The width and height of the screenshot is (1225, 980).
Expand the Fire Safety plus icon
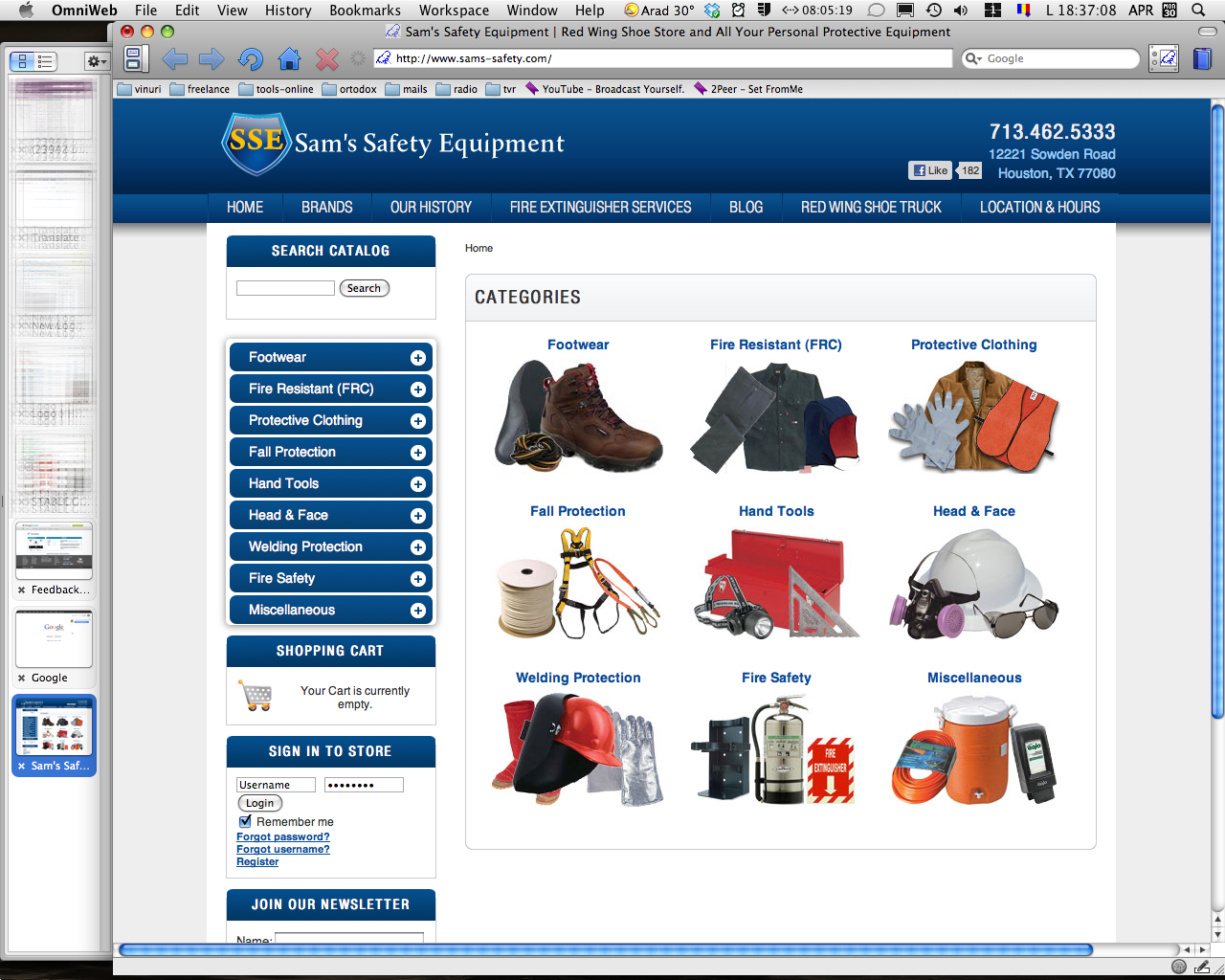pos(417,579)
